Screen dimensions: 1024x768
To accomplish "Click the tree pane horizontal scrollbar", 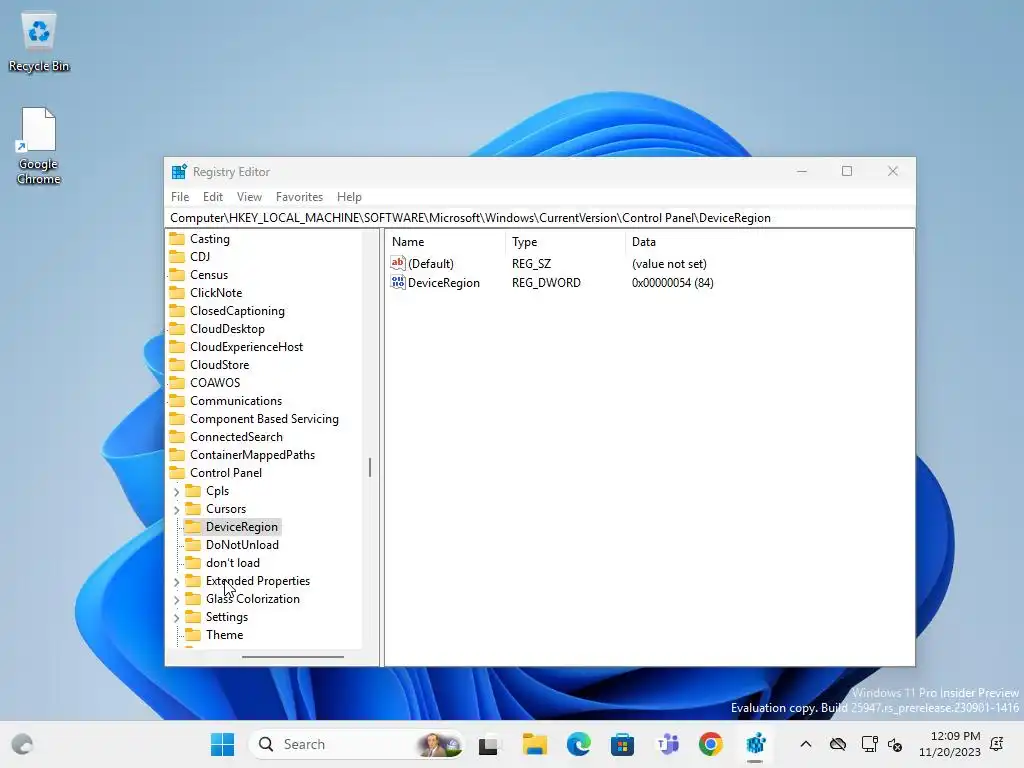I will pyautogui.click(x=293, y=657).
